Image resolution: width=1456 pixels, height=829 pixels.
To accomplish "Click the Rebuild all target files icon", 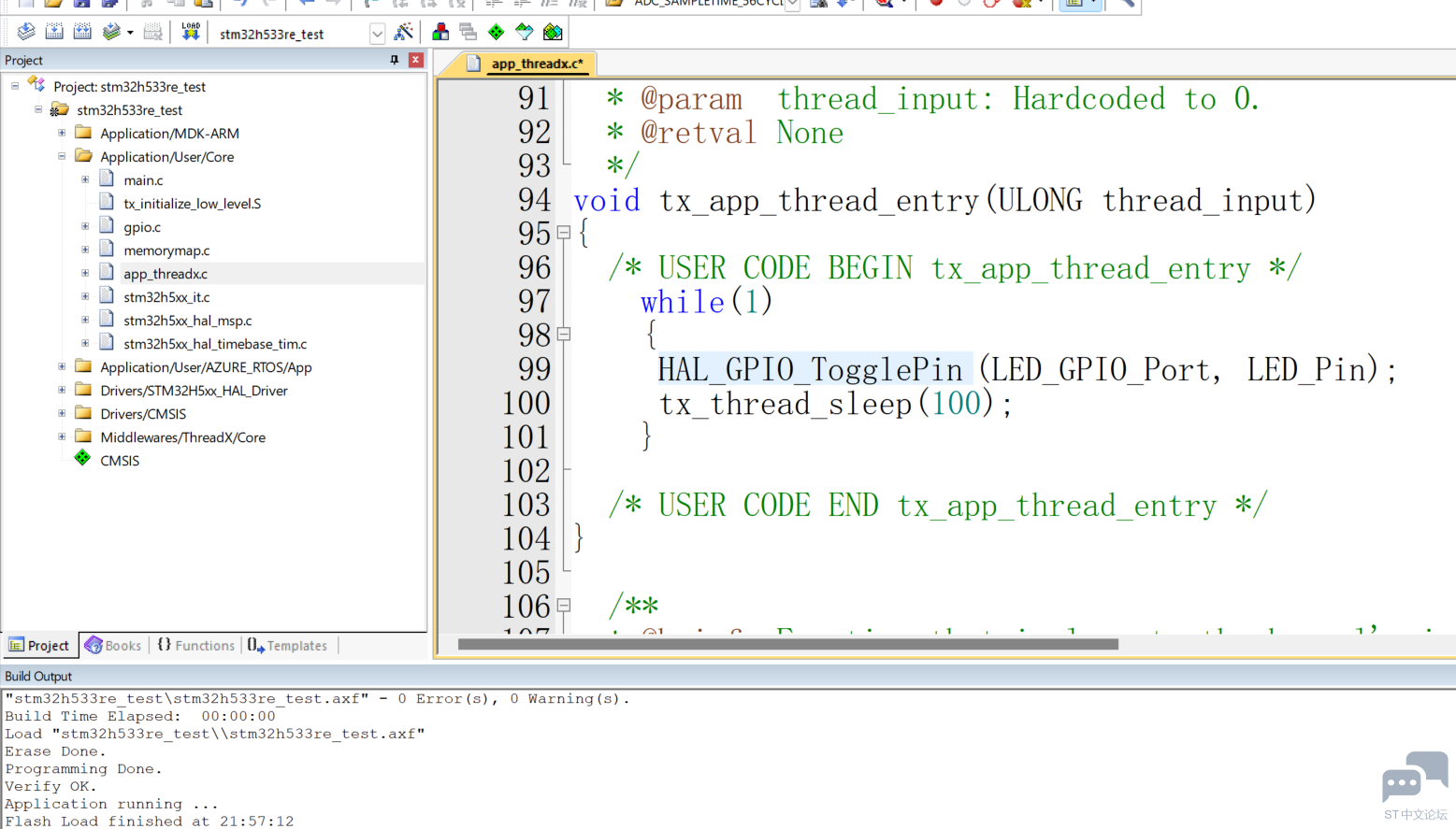I will pos(82,33).
